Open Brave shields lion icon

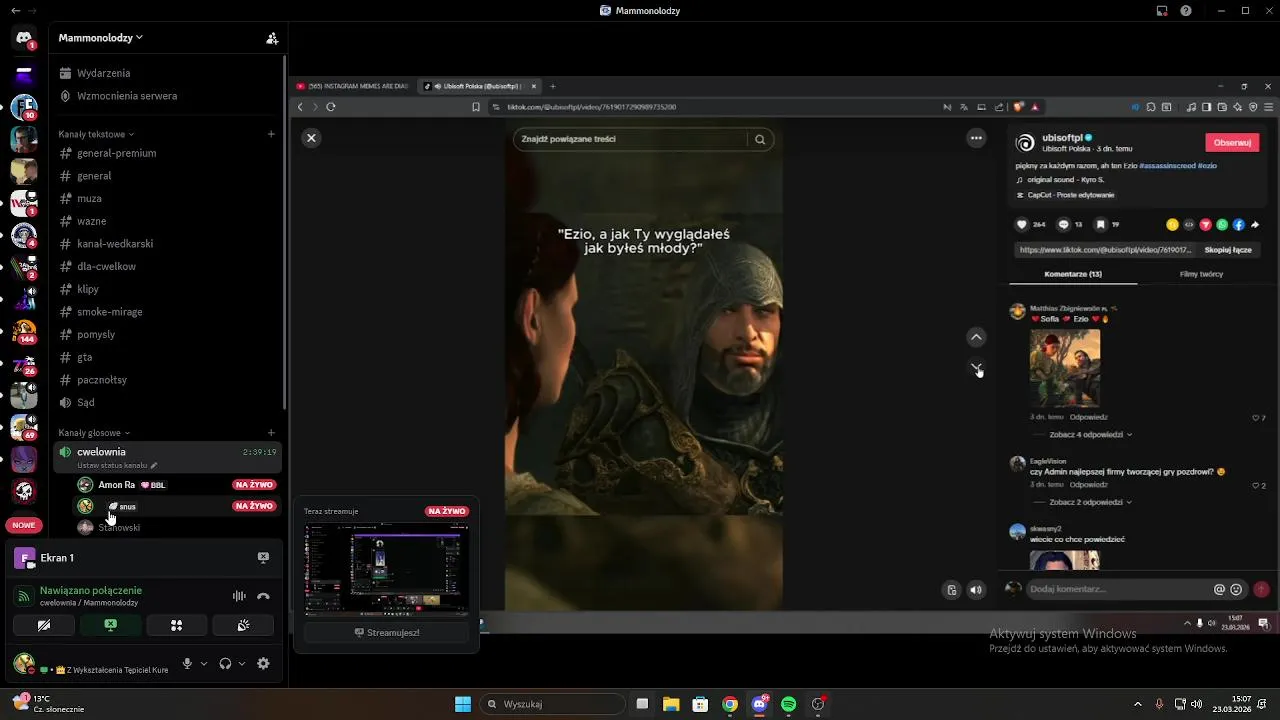point(1019,107)
